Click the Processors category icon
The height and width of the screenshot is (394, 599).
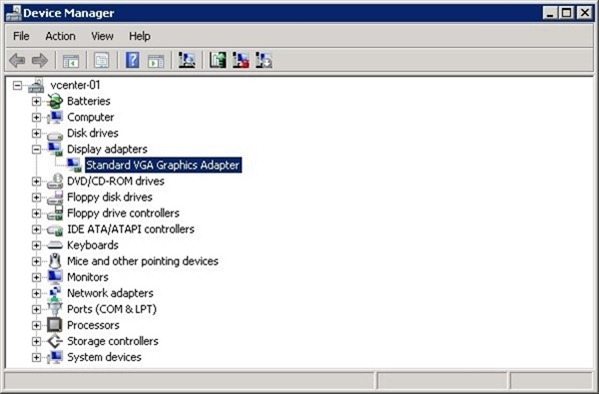(55, 325)
